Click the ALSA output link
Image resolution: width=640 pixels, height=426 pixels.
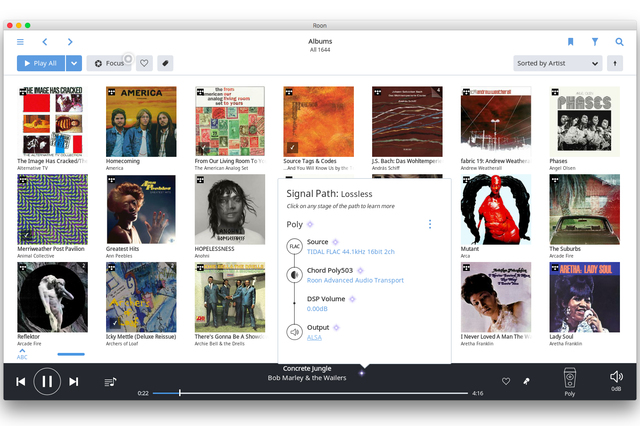(x=315, y=337)
